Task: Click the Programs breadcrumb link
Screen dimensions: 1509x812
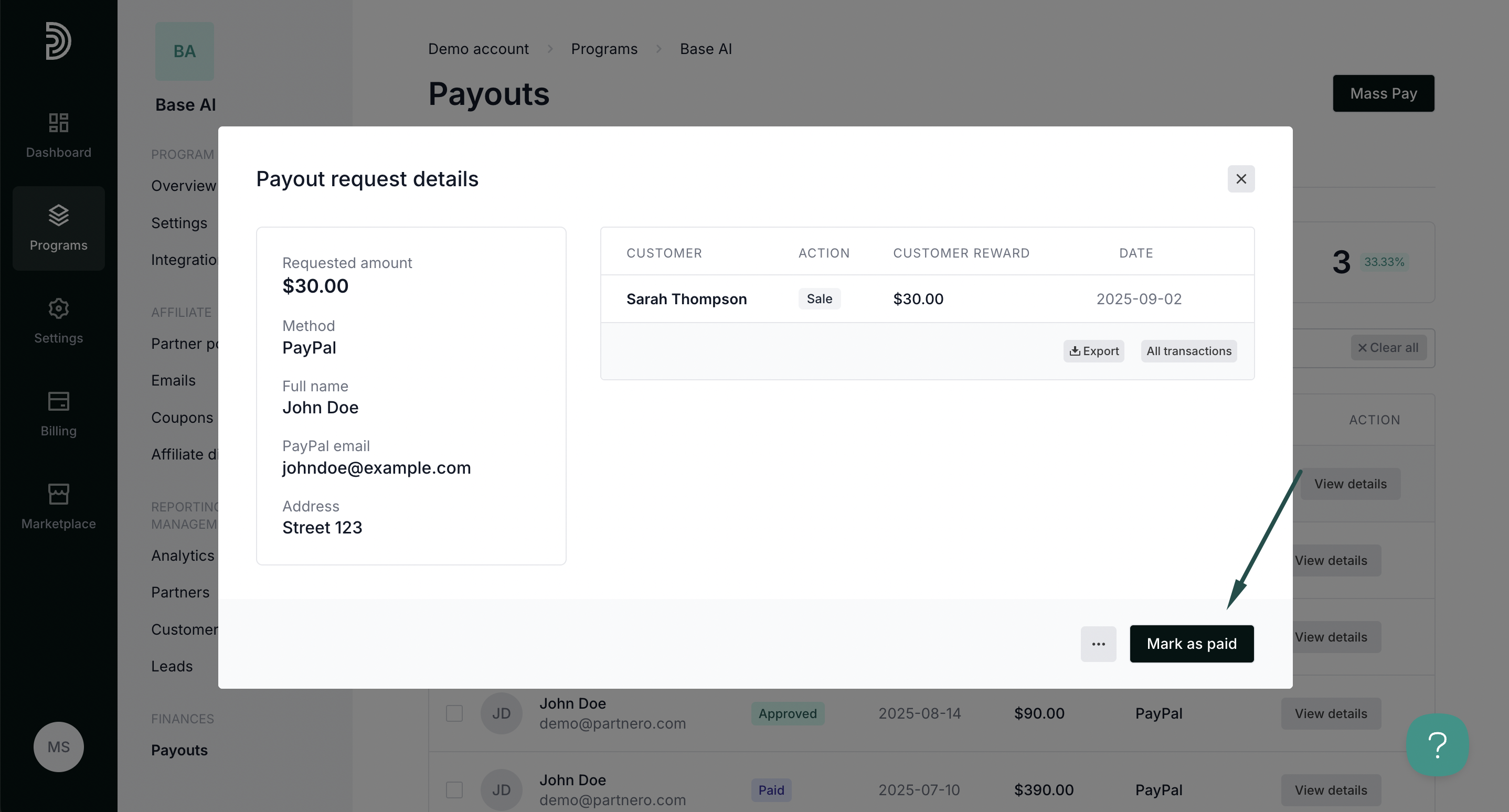Action: 604,49
